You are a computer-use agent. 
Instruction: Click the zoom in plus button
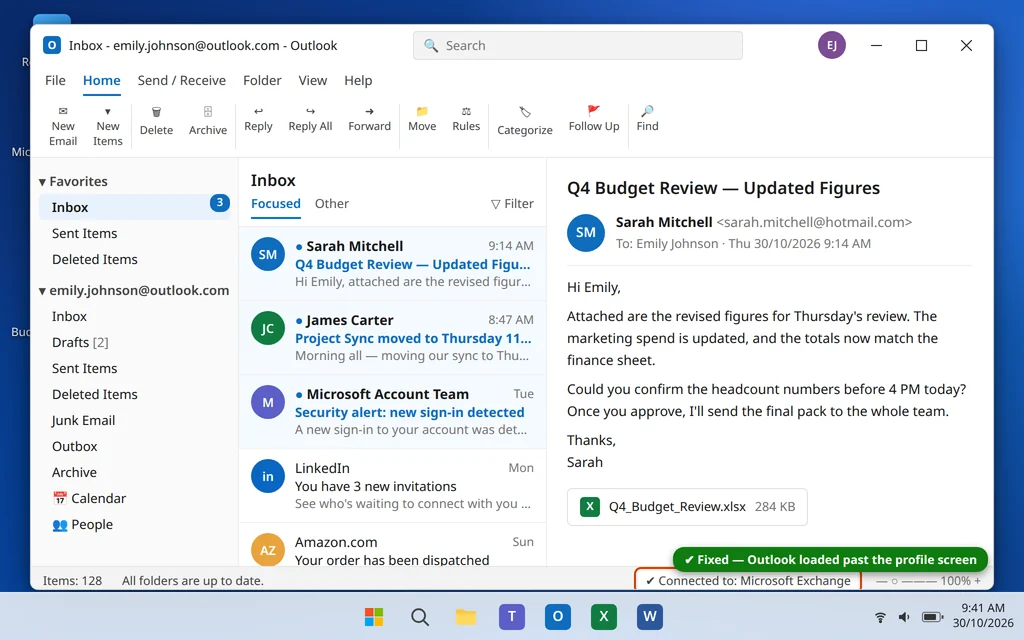click(978, 581)
